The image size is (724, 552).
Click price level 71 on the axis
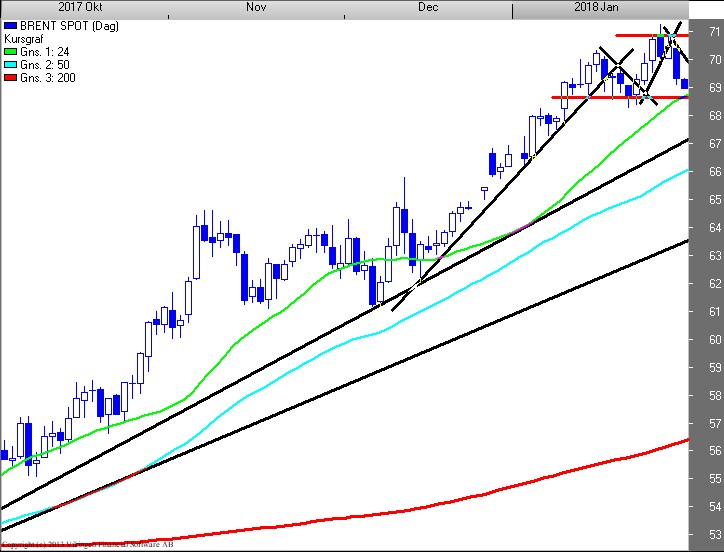tap(715, 31)
